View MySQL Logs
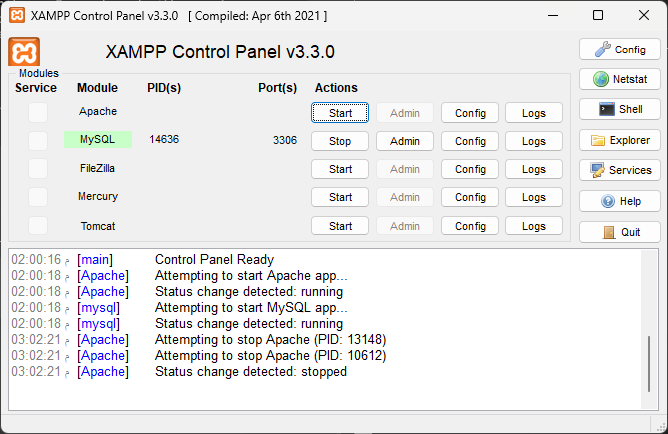 (x=534, y=141)
